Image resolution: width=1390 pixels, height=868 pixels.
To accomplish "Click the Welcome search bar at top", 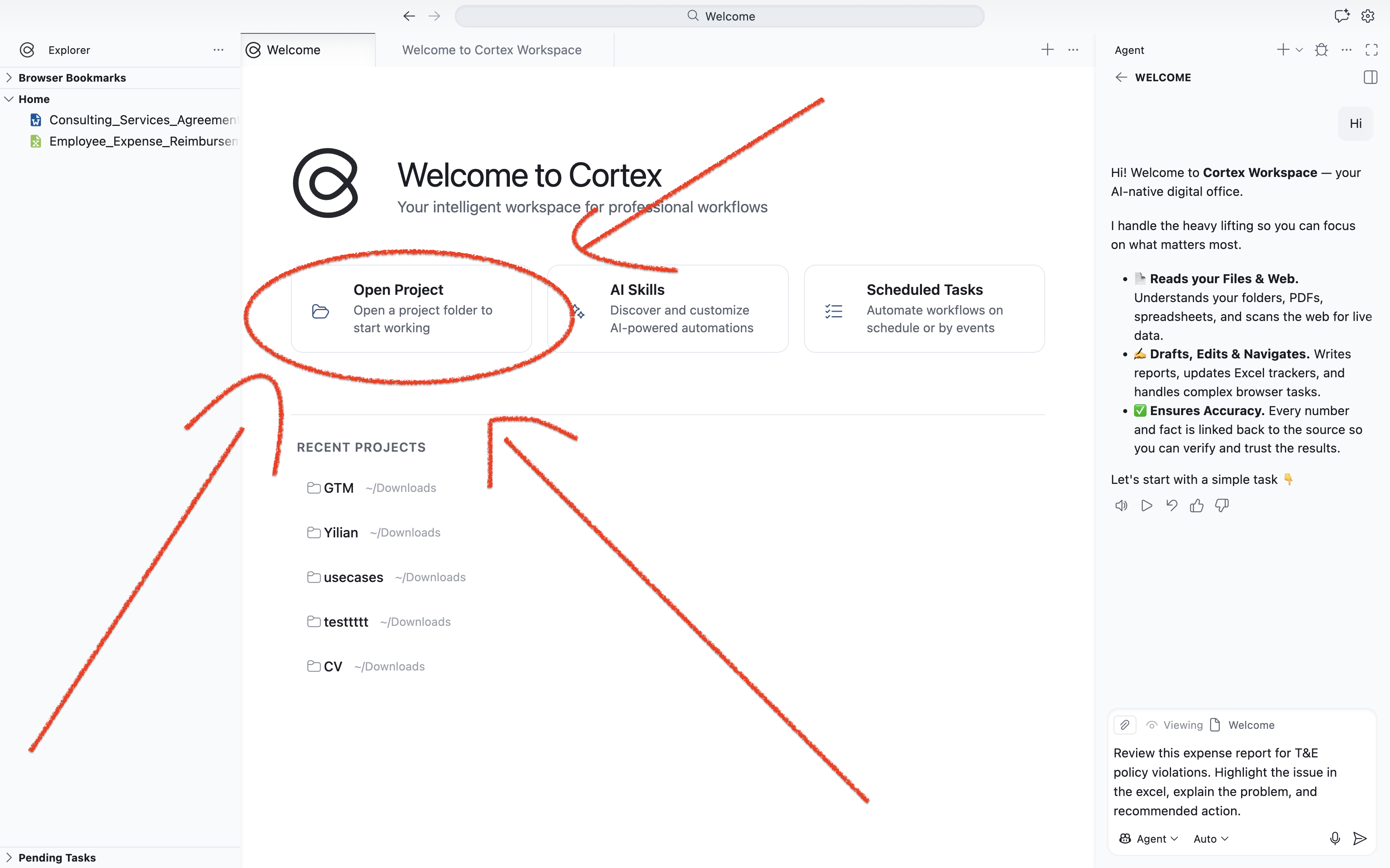I will click(719, 16).
